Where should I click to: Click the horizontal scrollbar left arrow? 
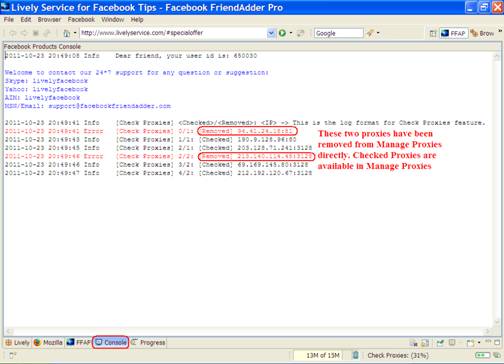coord(9,331)
